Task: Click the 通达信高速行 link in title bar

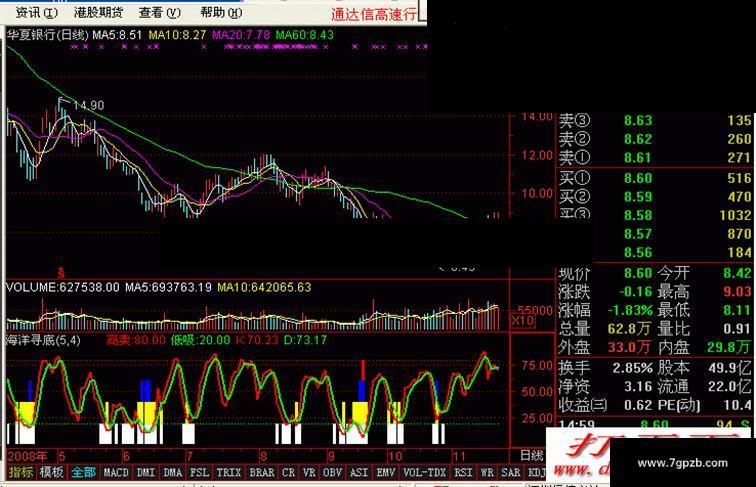Action: coord(374,14)
